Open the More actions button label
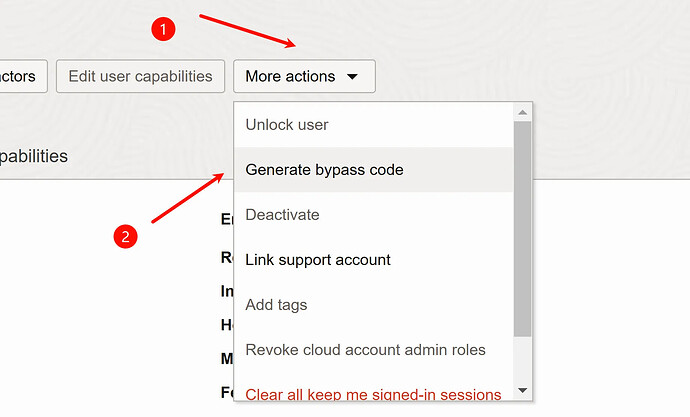Screen dimensions: 690x417 [x=290, y=77]
